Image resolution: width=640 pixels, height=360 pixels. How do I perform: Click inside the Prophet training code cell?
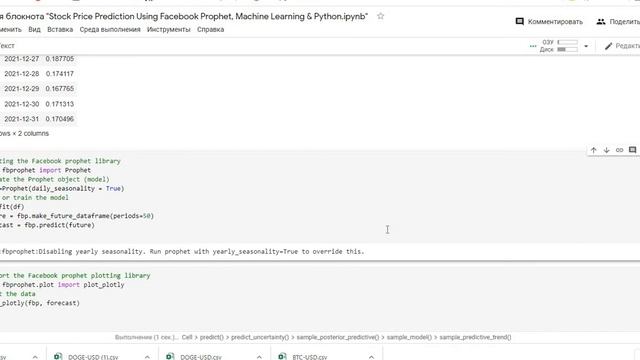(x=320, y=197)
